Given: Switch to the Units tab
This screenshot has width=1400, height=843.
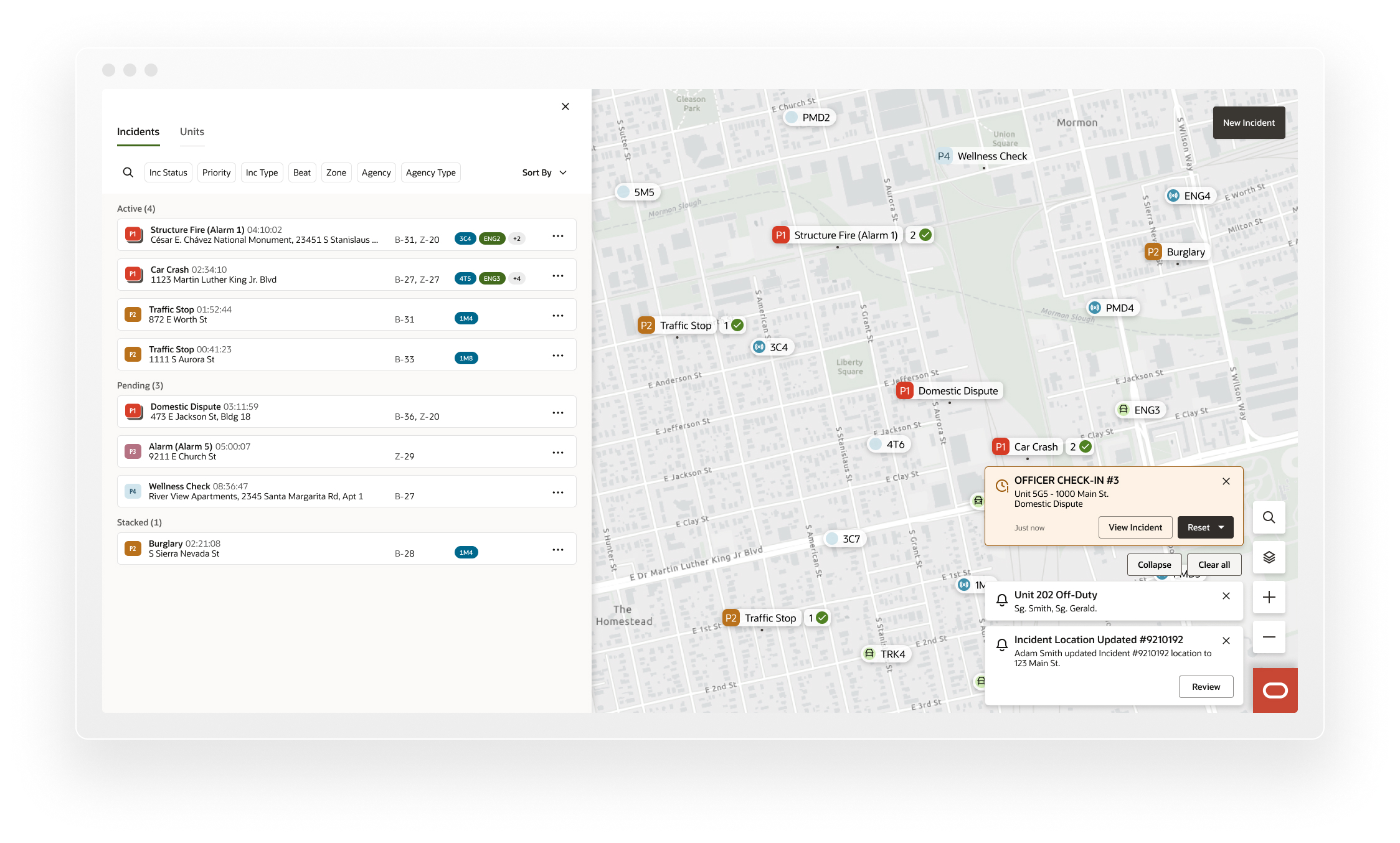Looking at the screenshot, I should pos(192,132).
